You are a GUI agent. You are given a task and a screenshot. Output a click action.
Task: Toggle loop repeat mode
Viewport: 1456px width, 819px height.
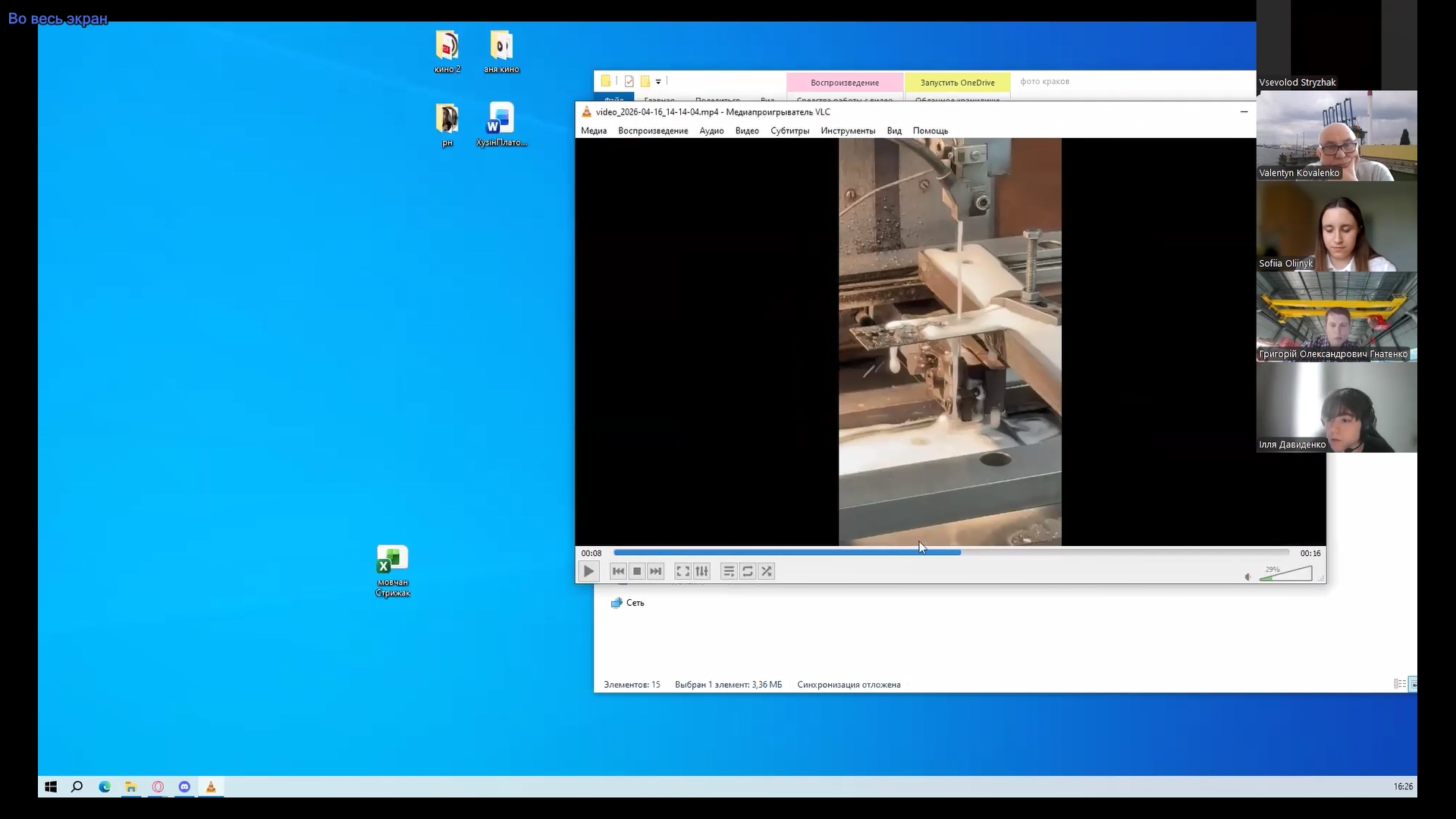coord(748,572)
